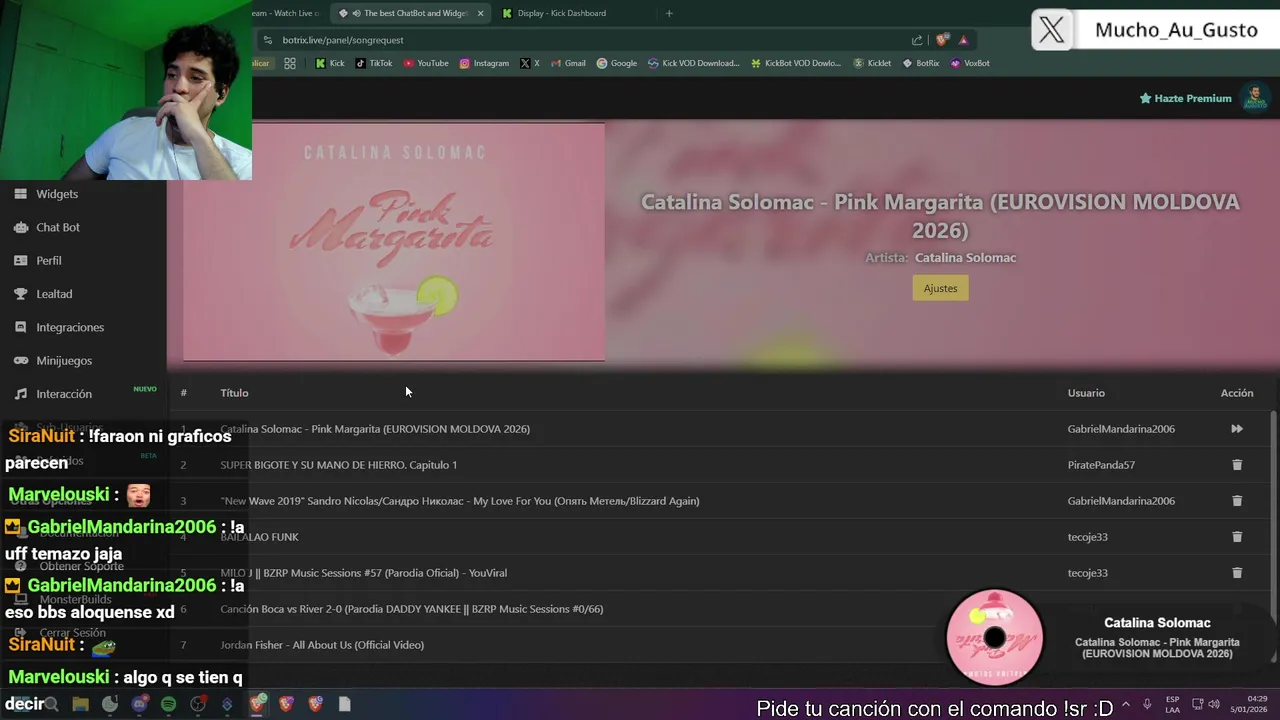Open the active Brave browser taskbar icon
The height and width of the screenshot is (720, 1280).
(257, 704)
